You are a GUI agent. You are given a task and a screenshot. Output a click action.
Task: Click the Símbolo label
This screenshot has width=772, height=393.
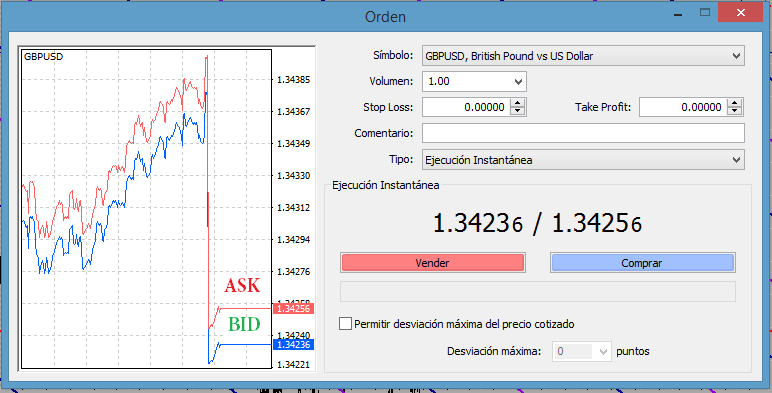(393, 56)
